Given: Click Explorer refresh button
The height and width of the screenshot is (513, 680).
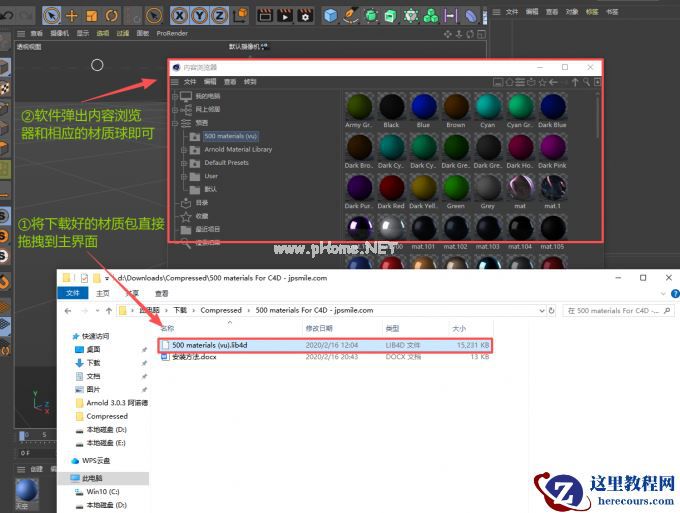Looking at the screenshot, I should click(552, 310).
